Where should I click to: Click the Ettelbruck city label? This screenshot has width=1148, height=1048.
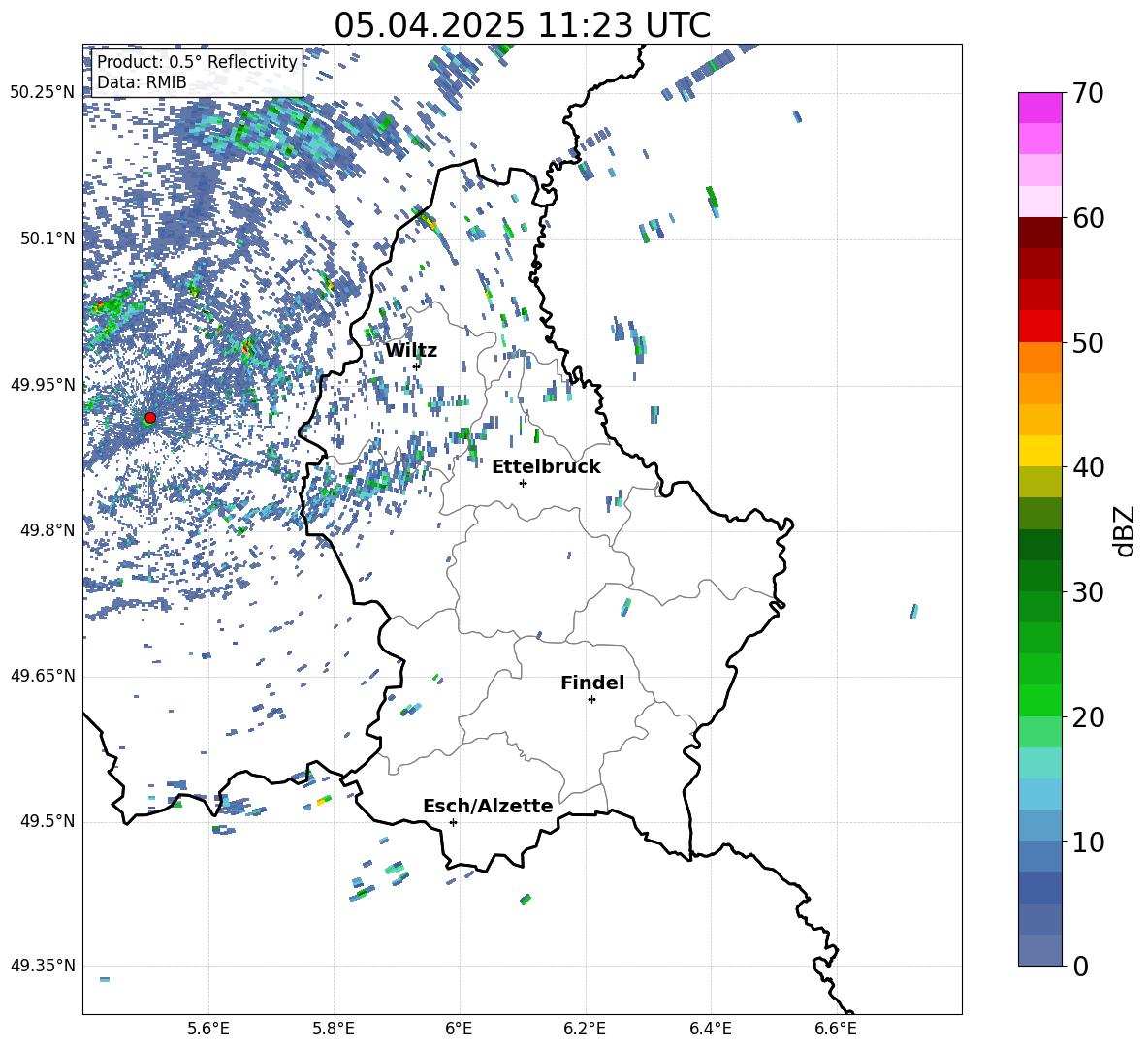[546, 467]
